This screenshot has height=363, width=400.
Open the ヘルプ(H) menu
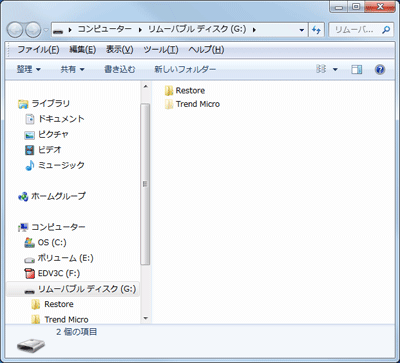coord(206,50)
